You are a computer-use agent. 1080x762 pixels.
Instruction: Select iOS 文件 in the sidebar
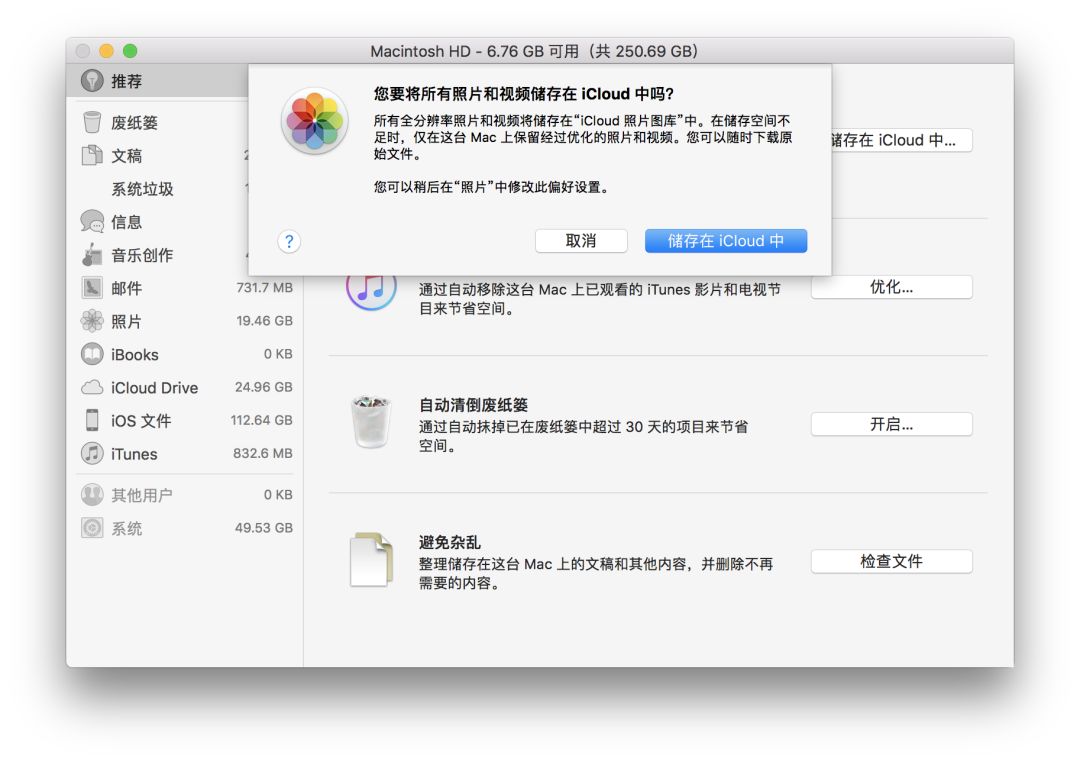tap(141, 421)
